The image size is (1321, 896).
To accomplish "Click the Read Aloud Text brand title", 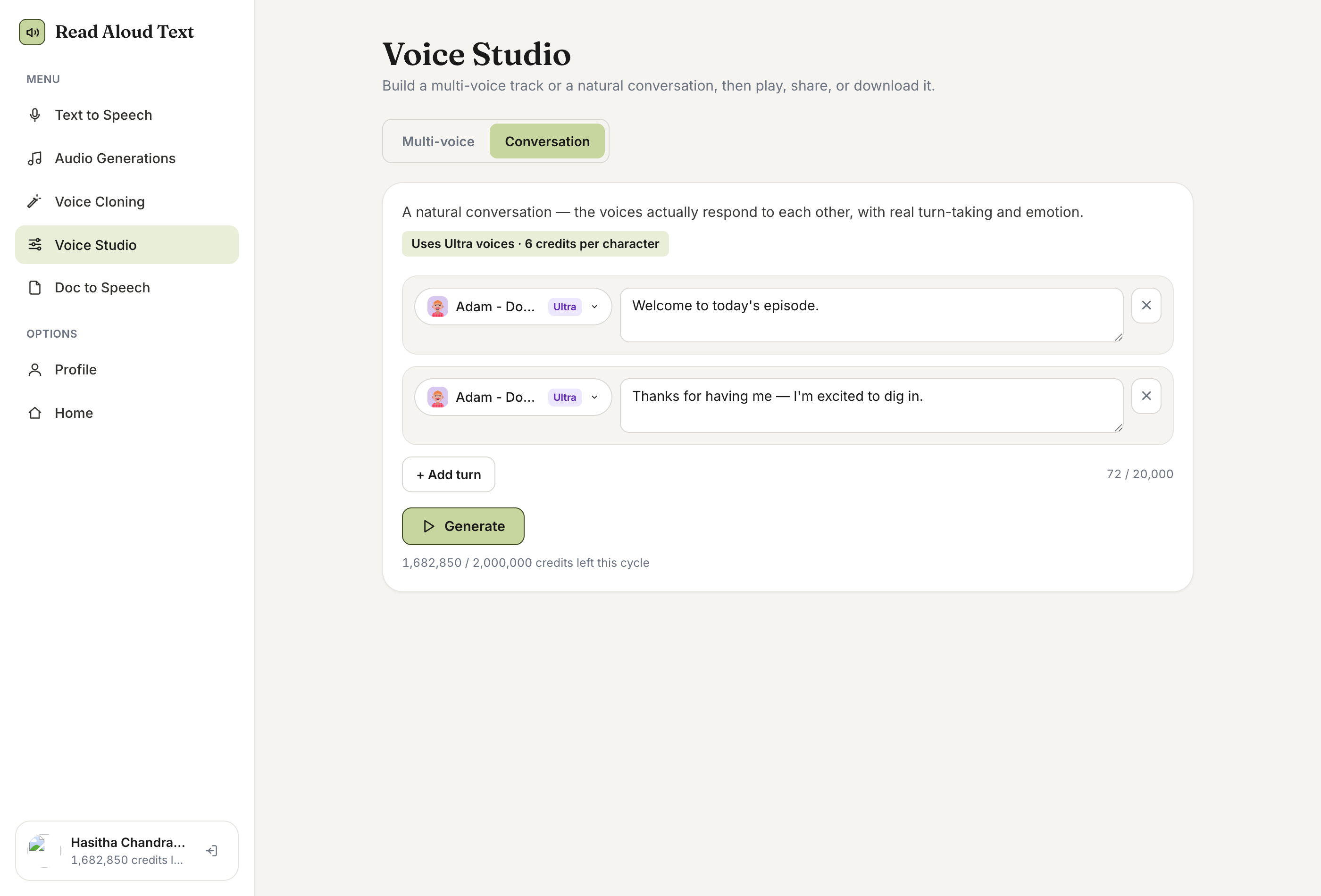I will point(125,32).
